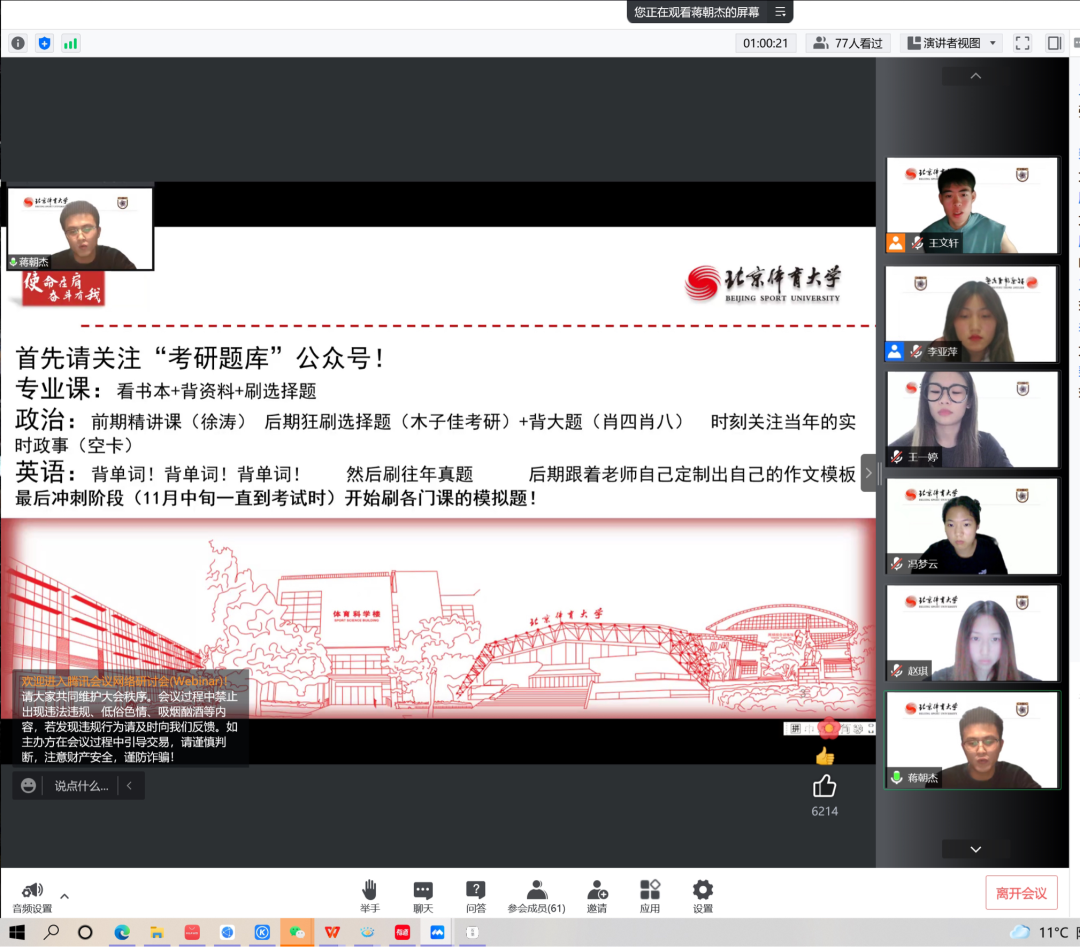Open the Windows Start menu
Screen dimensions: 1080x947
click(x=17, y=933)
